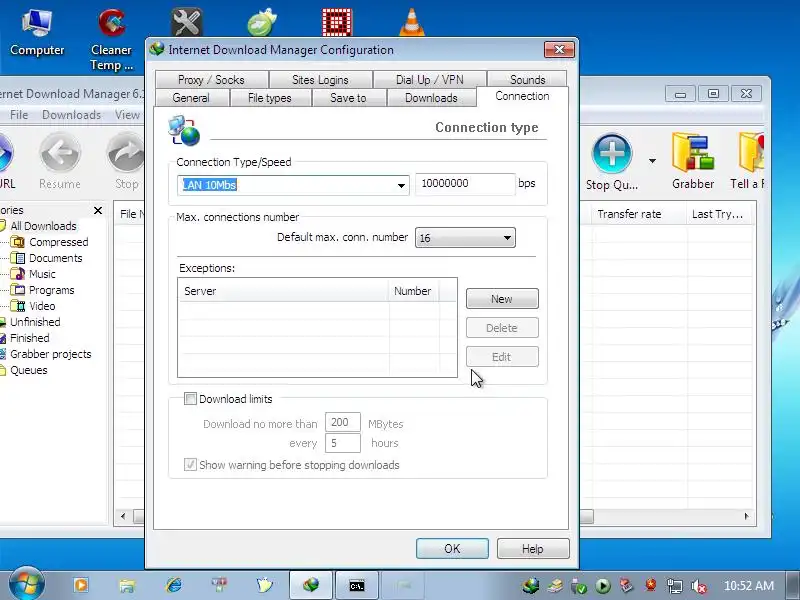Open the wrench and screwdriver tools desktop icon

point(187,23)
